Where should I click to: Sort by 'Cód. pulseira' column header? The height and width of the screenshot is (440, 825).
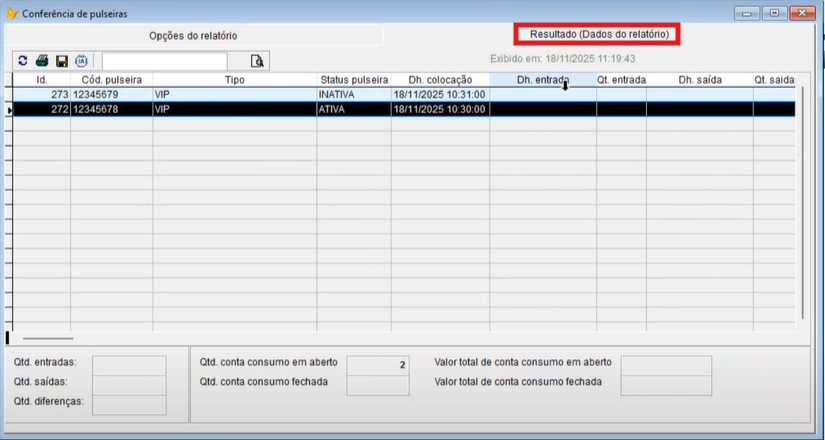click(111, 79)
